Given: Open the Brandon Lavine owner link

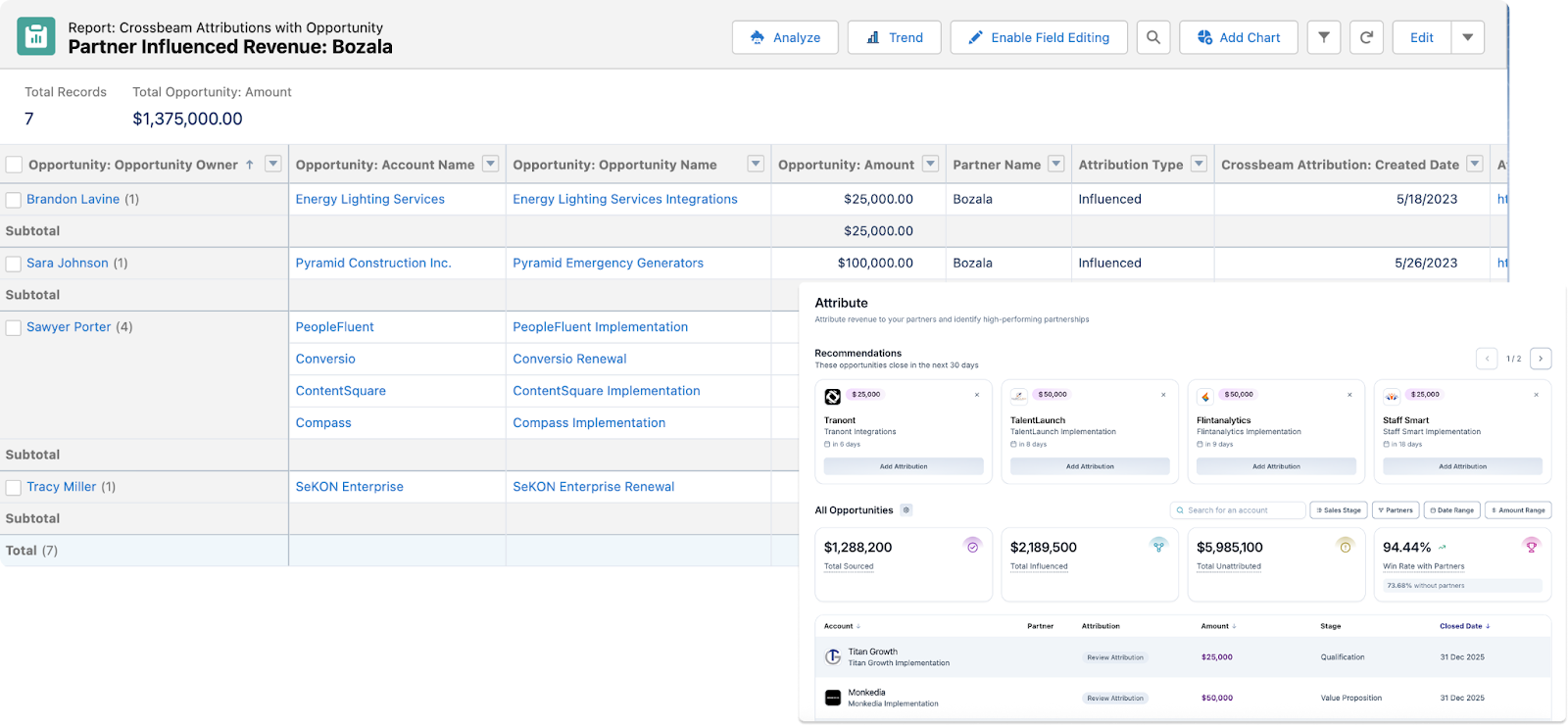Looking at the screenshot, I should click(x=73, y=199).
